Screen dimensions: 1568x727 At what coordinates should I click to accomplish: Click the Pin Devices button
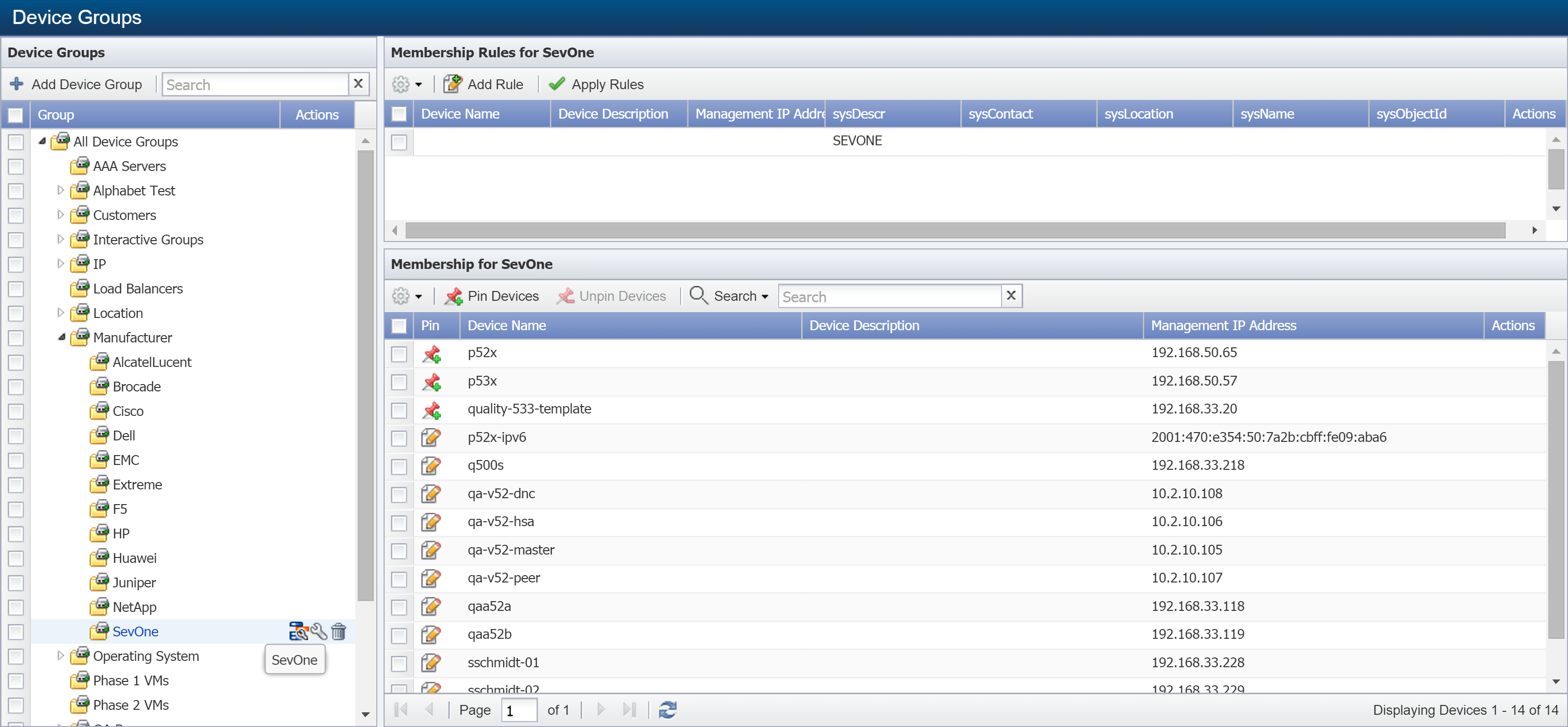point(492,296)
